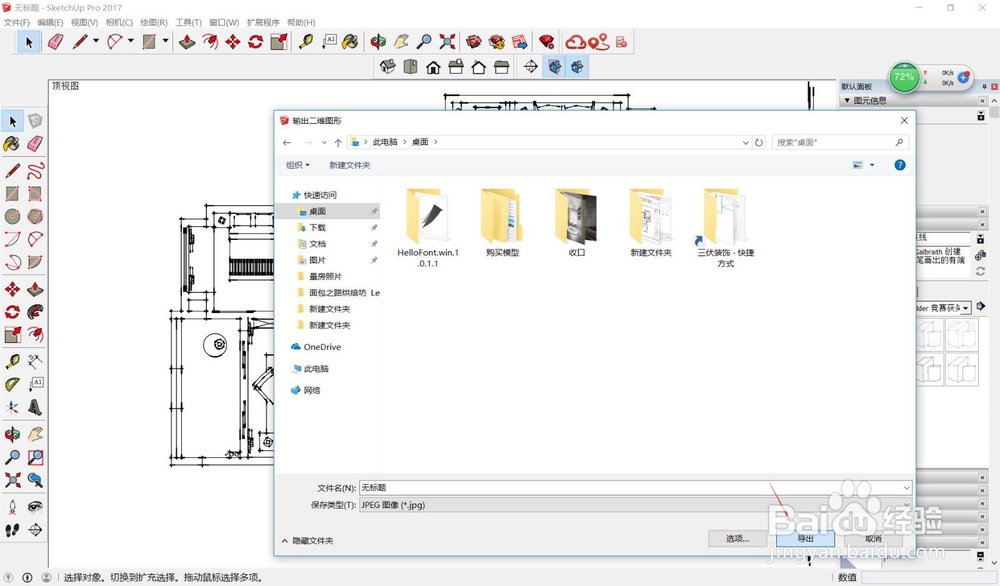
Task: Open the 相机(C) menu
Action: 119,22
